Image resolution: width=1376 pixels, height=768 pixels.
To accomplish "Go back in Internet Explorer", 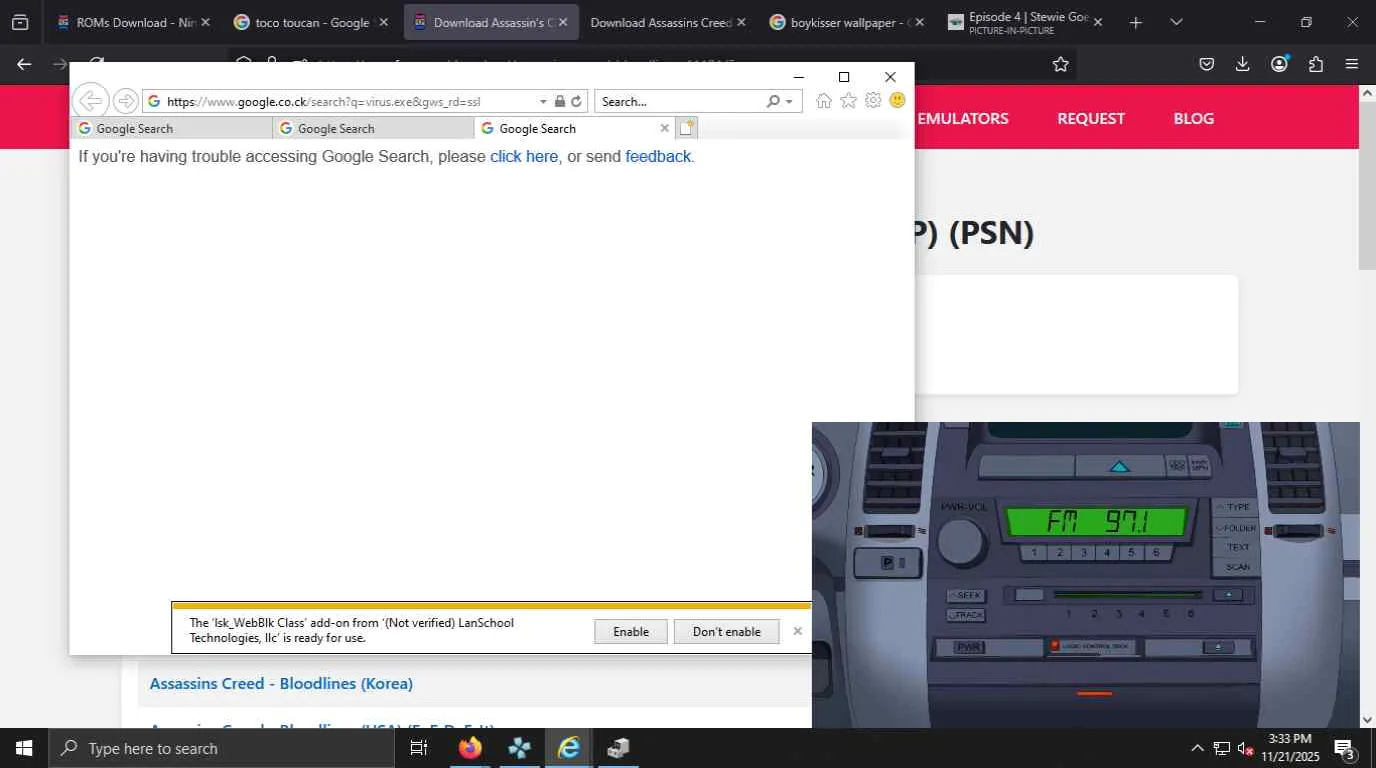I will pos(90,101).
